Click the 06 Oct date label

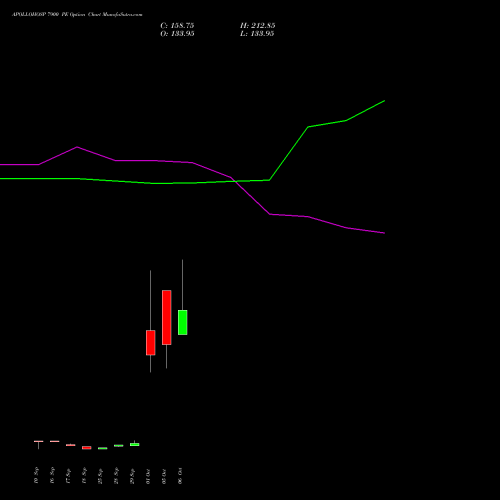pyautogui.click(x=180, y=476)
